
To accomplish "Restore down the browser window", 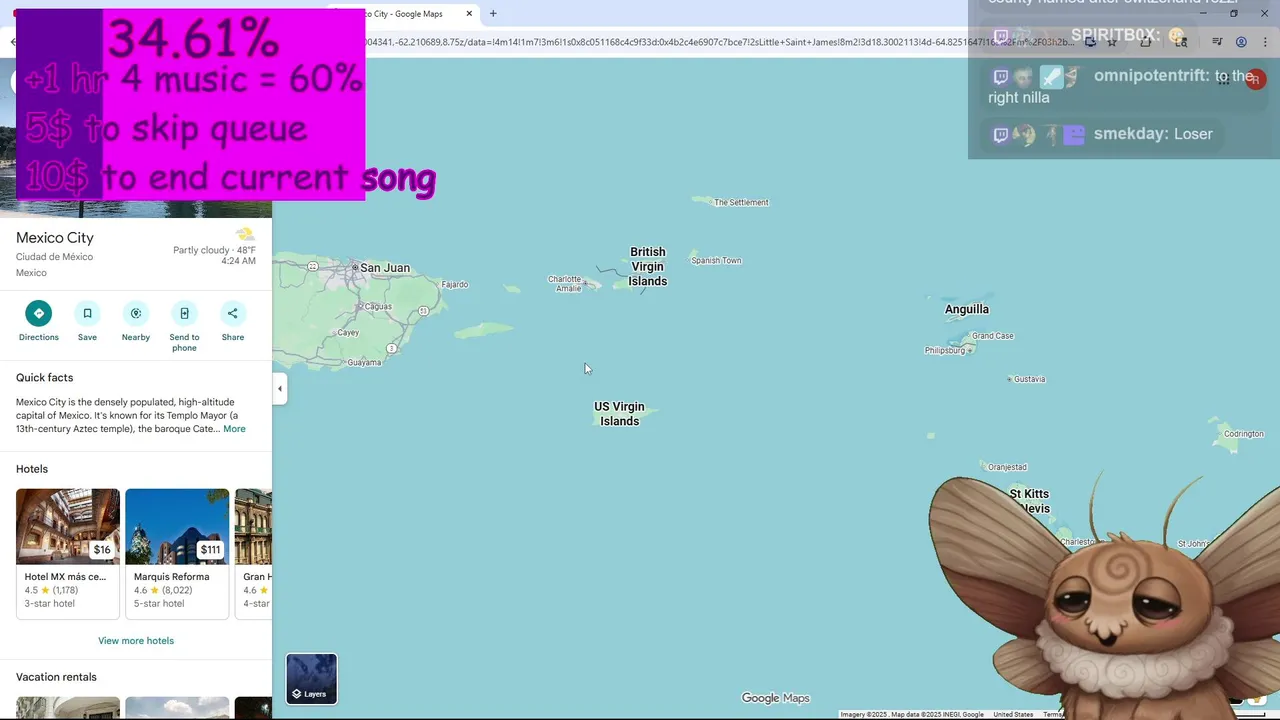I will click(x=1233, y=14).
